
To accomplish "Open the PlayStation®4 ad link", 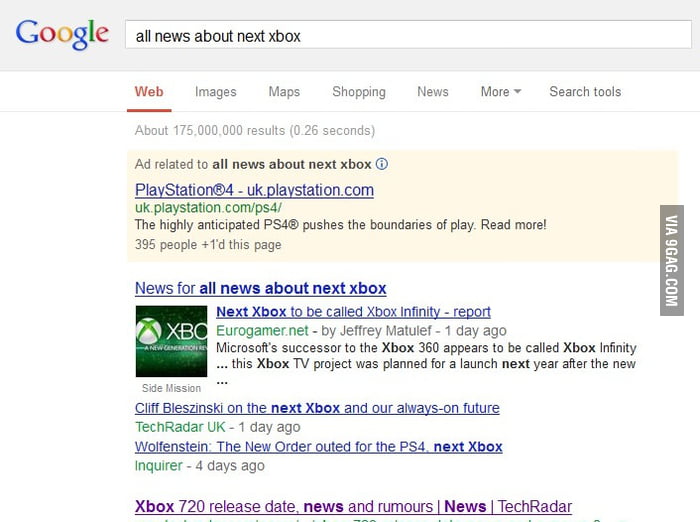I will [254, 190].
